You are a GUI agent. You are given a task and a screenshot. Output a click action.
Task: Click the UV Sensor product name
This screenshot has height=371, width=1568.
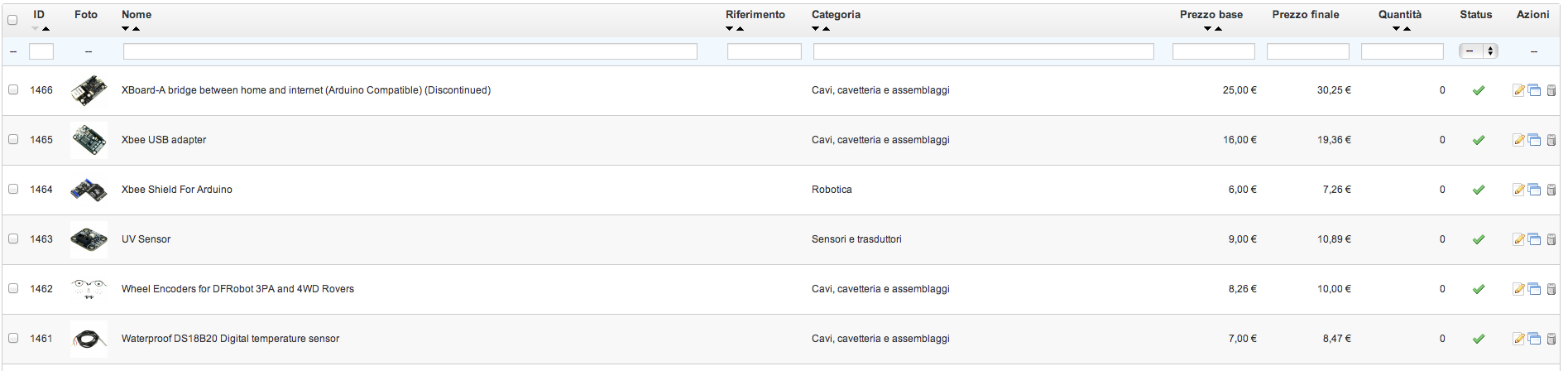point(146,239)
